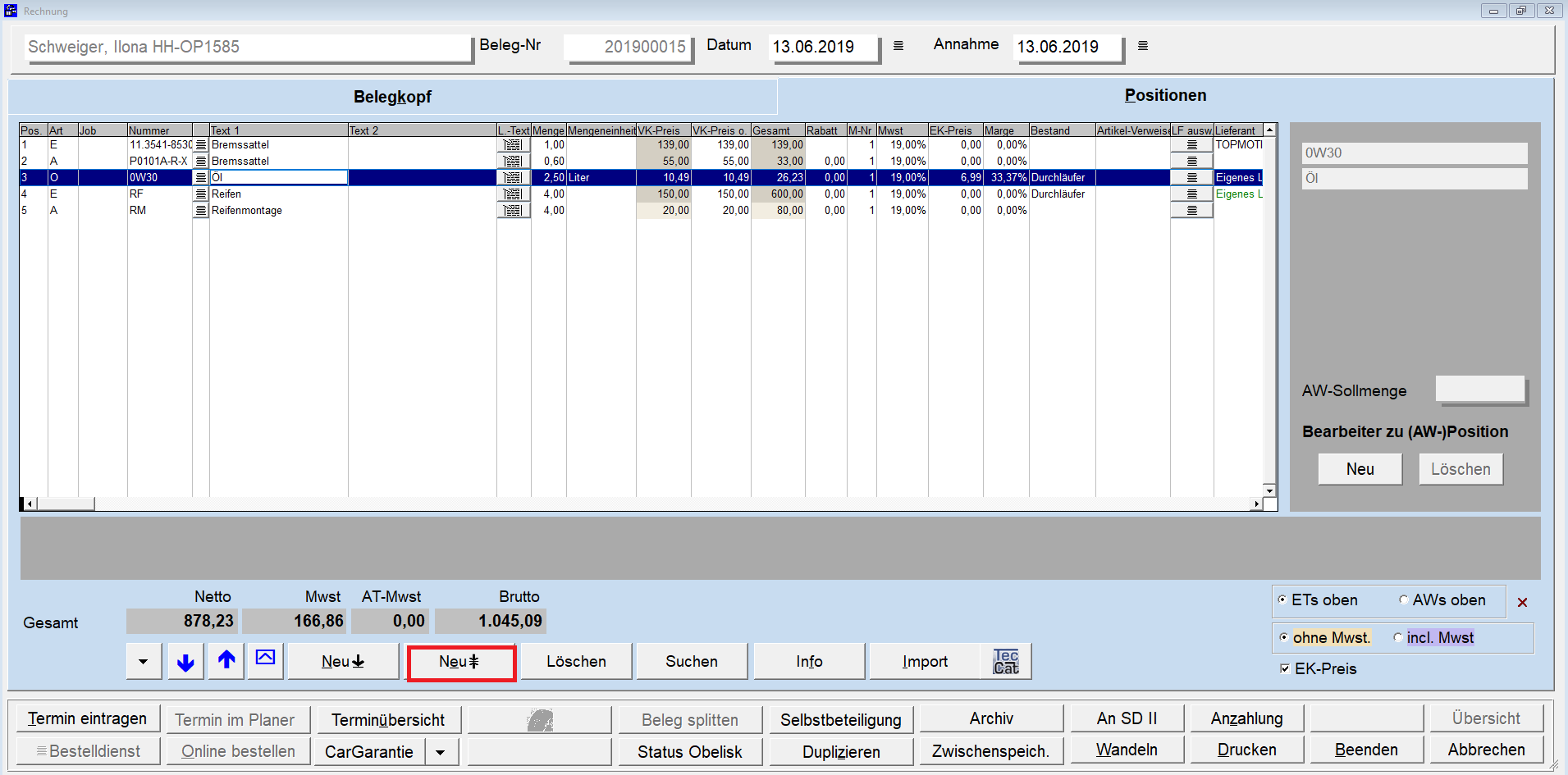The height and width of the screenshot is (775, 1568).
Task: Click the Datum date field
Action: point(823,48)
